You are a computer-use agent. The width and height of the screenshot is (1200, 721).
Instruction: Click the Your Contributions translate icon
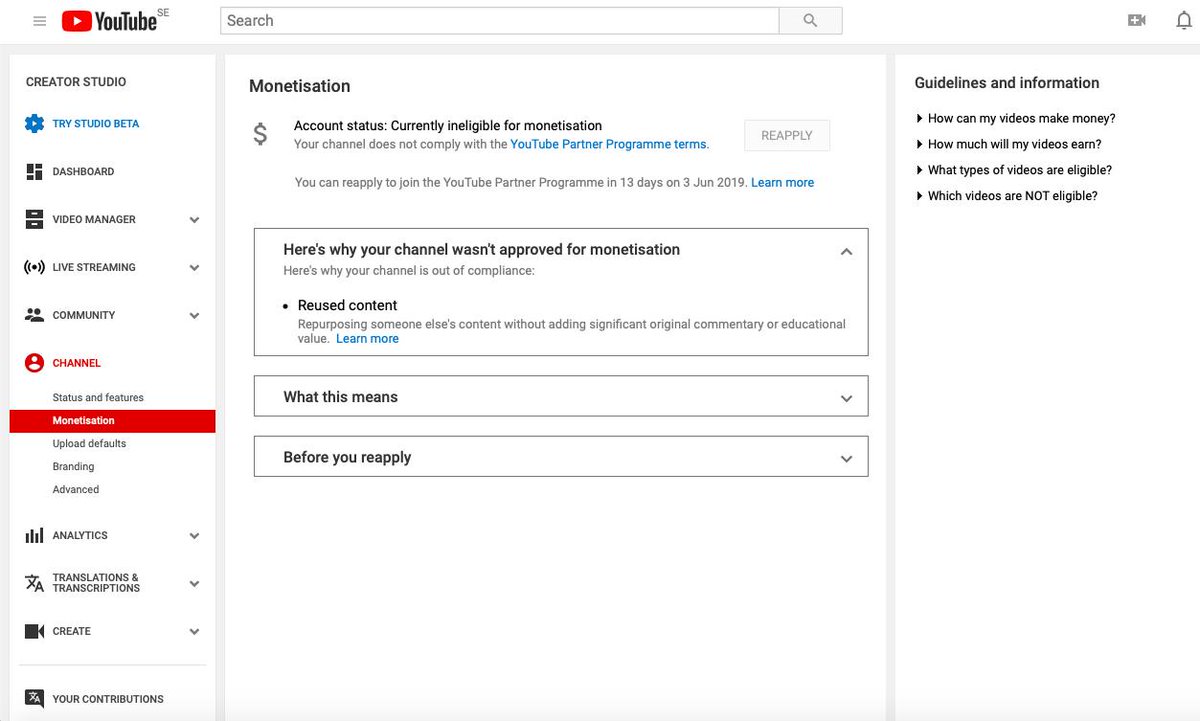[34, 699]
